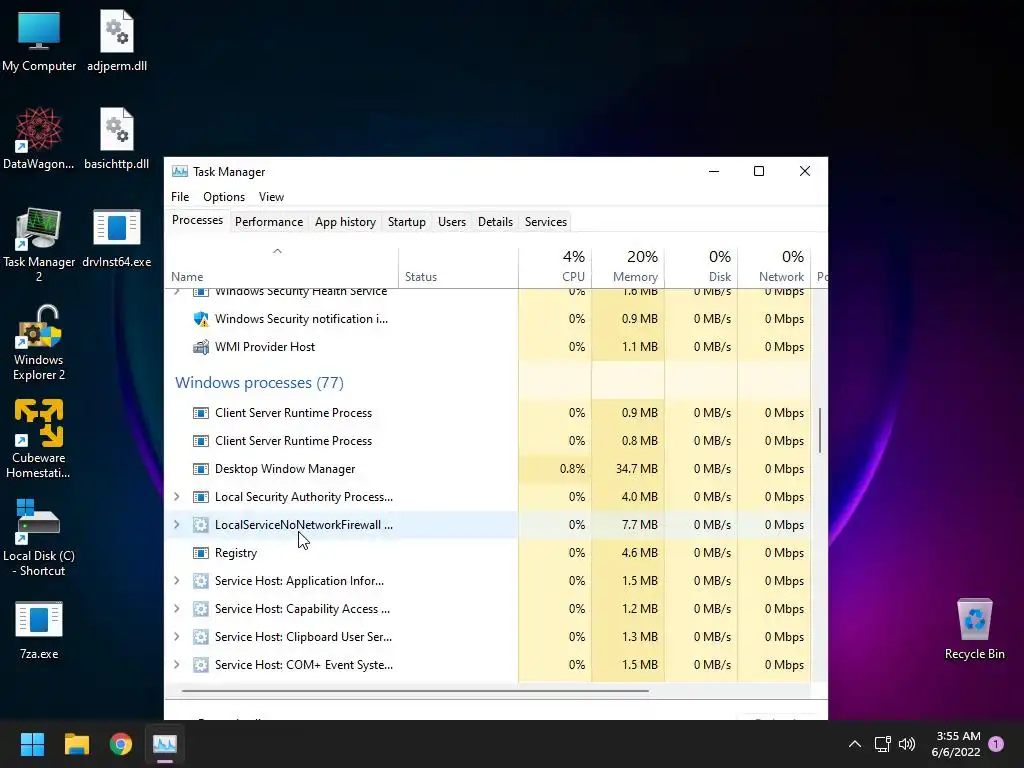Viewport: 1024px width, 768px height.
Task: Click WMI Provider Host process icon
Action: click(200, 347)
